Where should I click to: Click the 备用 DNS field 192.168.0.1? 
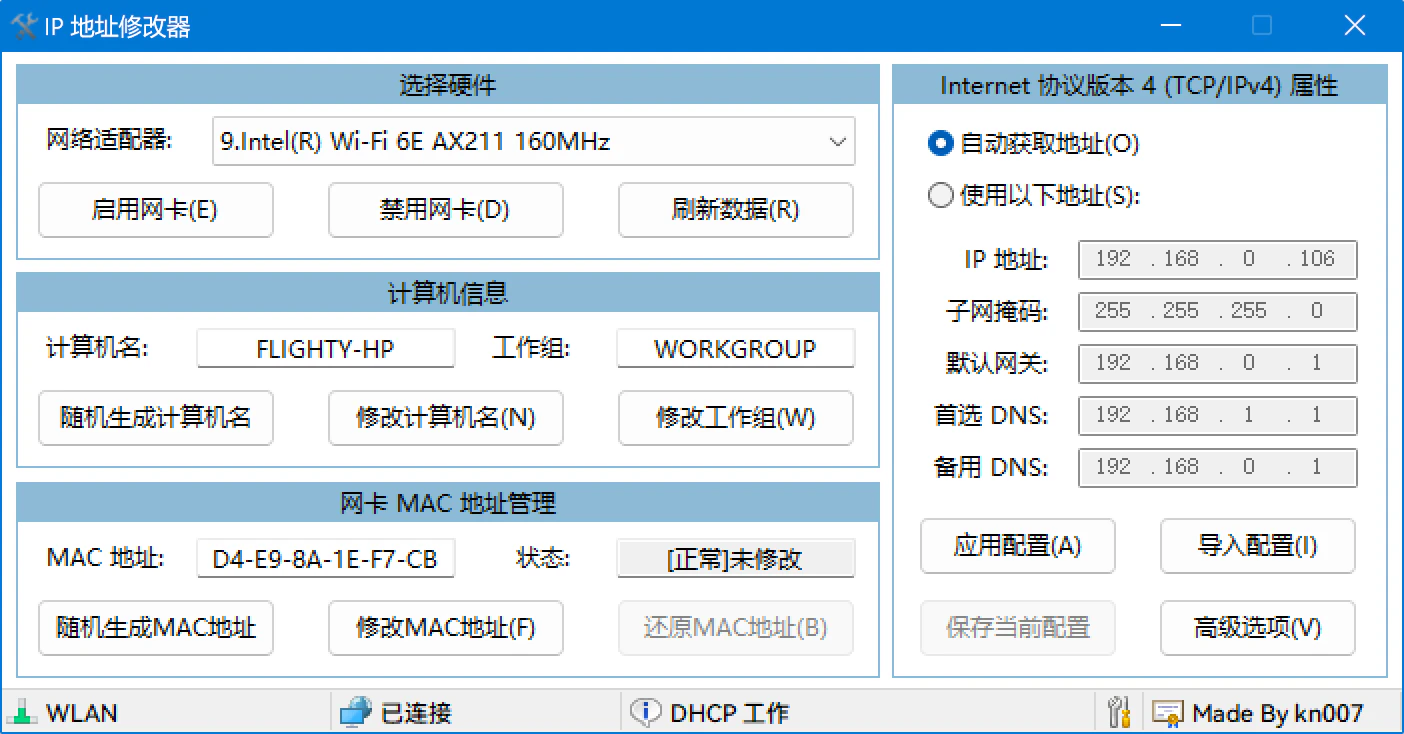[x=1218, y=468]
